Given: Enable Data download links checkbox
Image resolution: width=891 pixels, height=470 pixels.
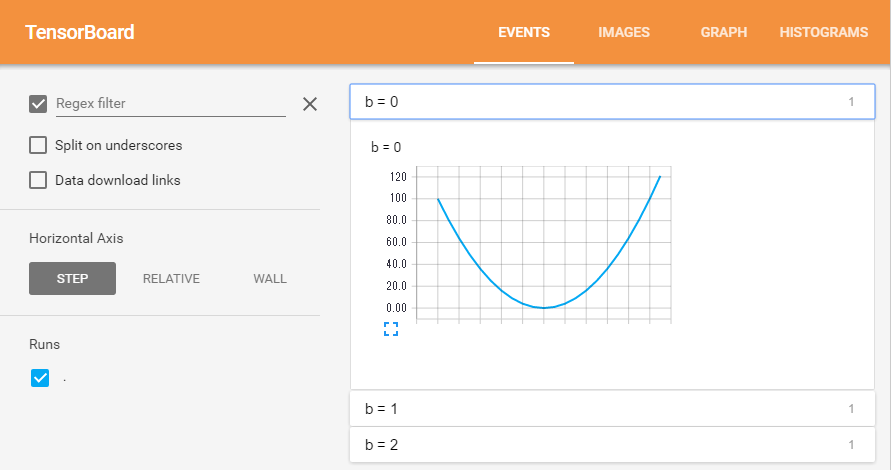Looking at the screenshot, I should (x=38, y=180).
